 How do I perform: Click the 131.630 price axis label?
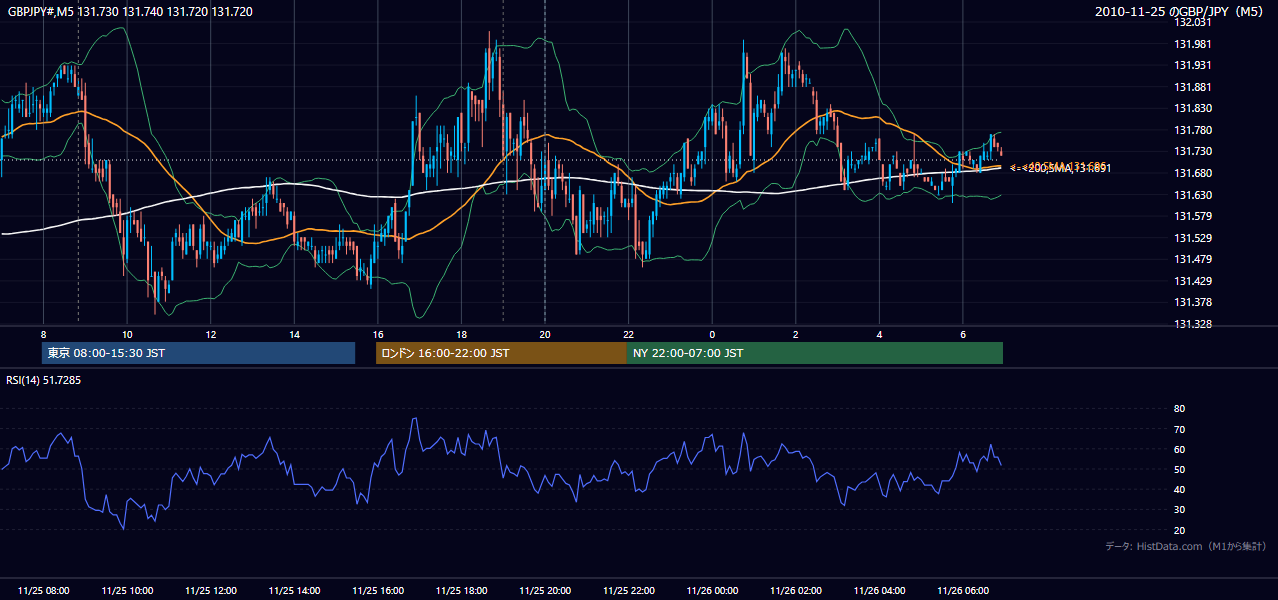click(1193, 195)
